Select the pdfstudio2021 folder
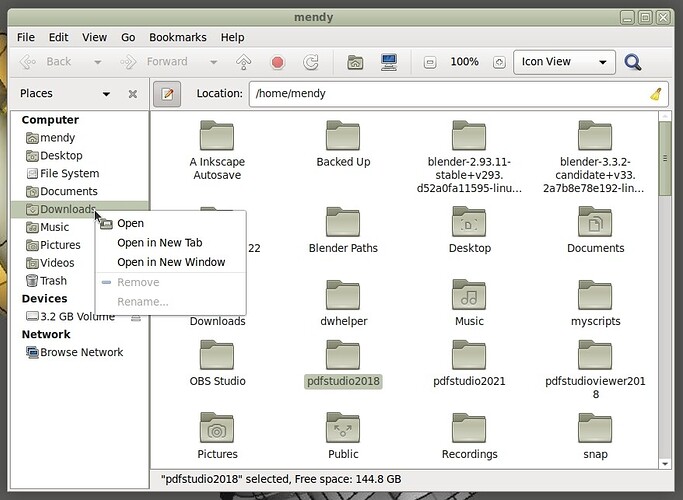This screenshot has height=500, width=683. point(469,363)
